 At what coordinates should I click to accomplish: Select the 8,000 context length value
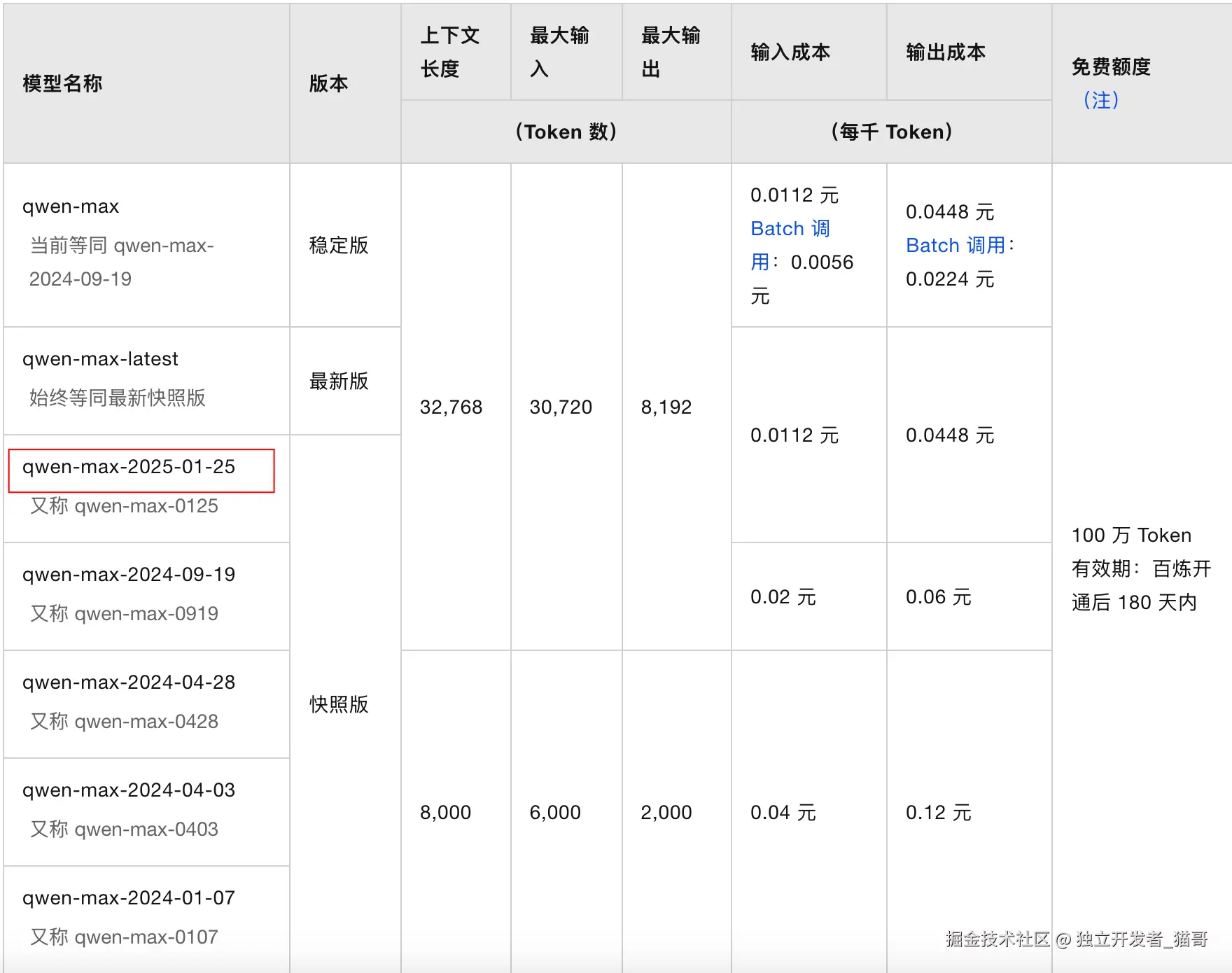tap(446, 813)
